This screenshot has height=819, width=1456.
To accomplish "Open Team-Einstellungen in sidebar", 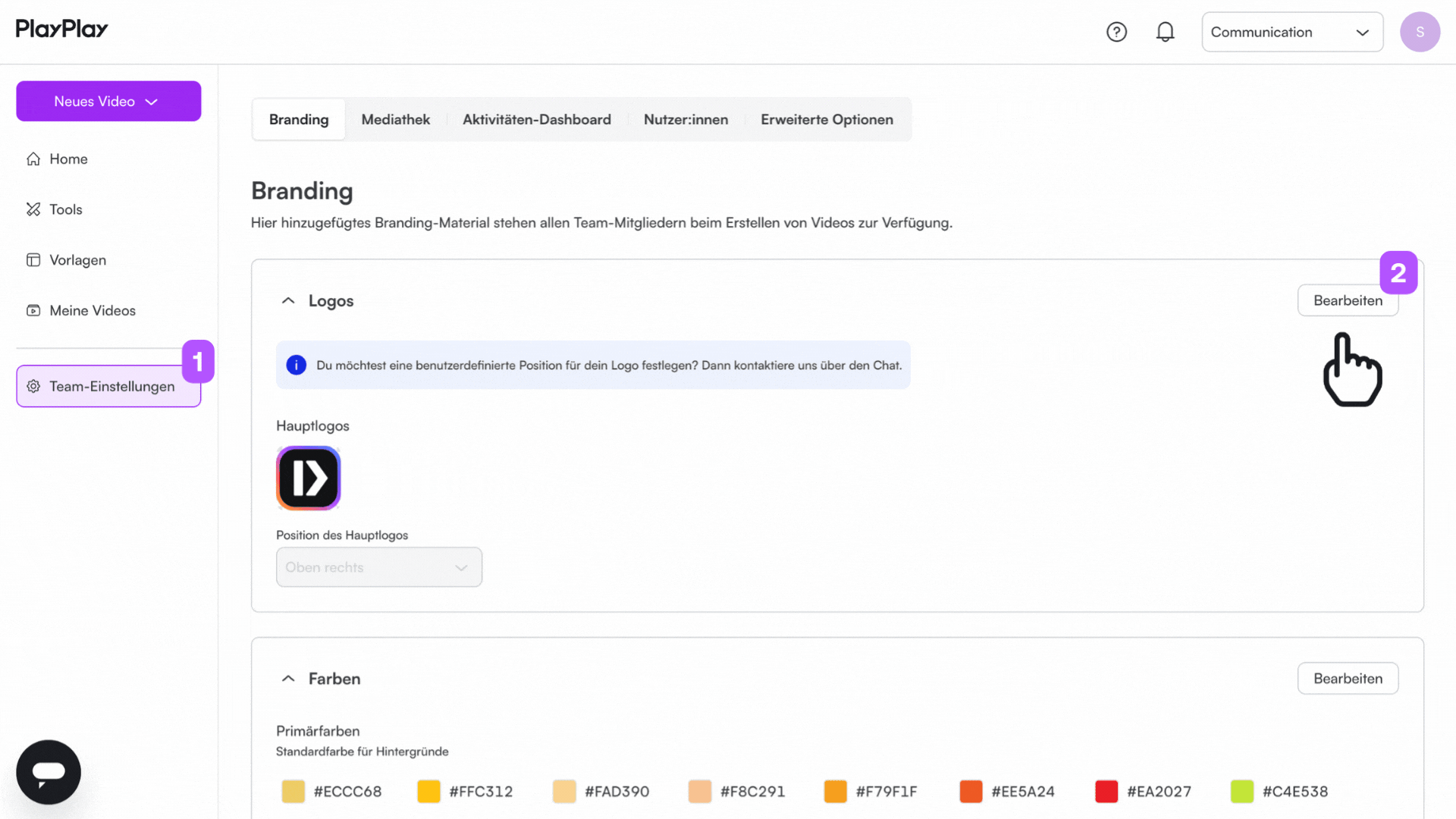I will [108, 387].
